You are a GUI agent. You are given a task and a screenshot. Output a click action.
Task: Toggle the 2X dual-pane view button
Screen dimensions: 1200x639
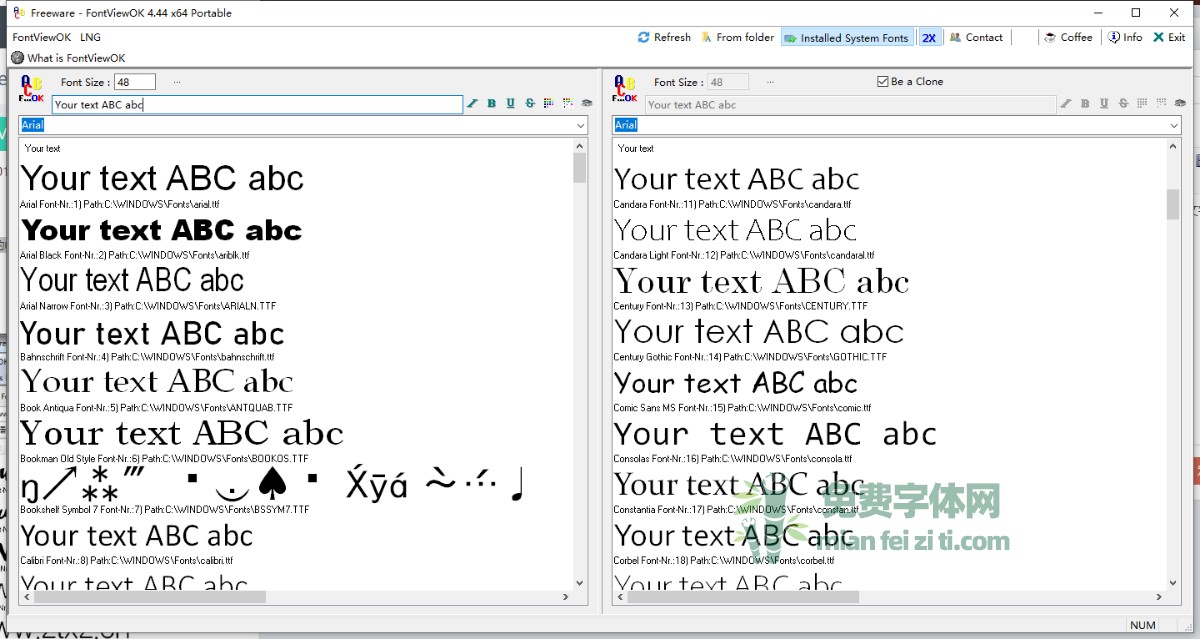click(929, 38)
